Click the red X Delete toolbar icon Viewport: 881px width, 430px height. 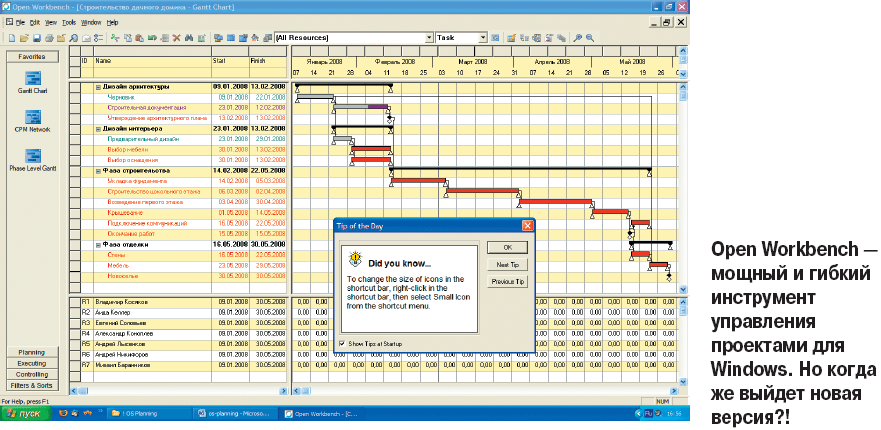[176, 38]
